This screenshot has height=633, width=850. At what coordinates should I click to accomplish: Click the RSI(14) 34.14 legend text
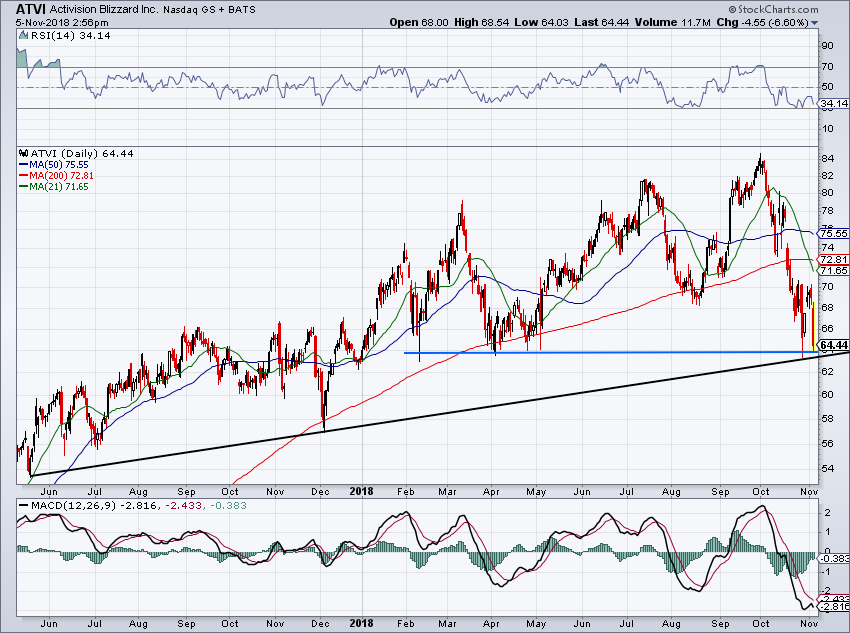pyautogui.click(x=69, y=36)
